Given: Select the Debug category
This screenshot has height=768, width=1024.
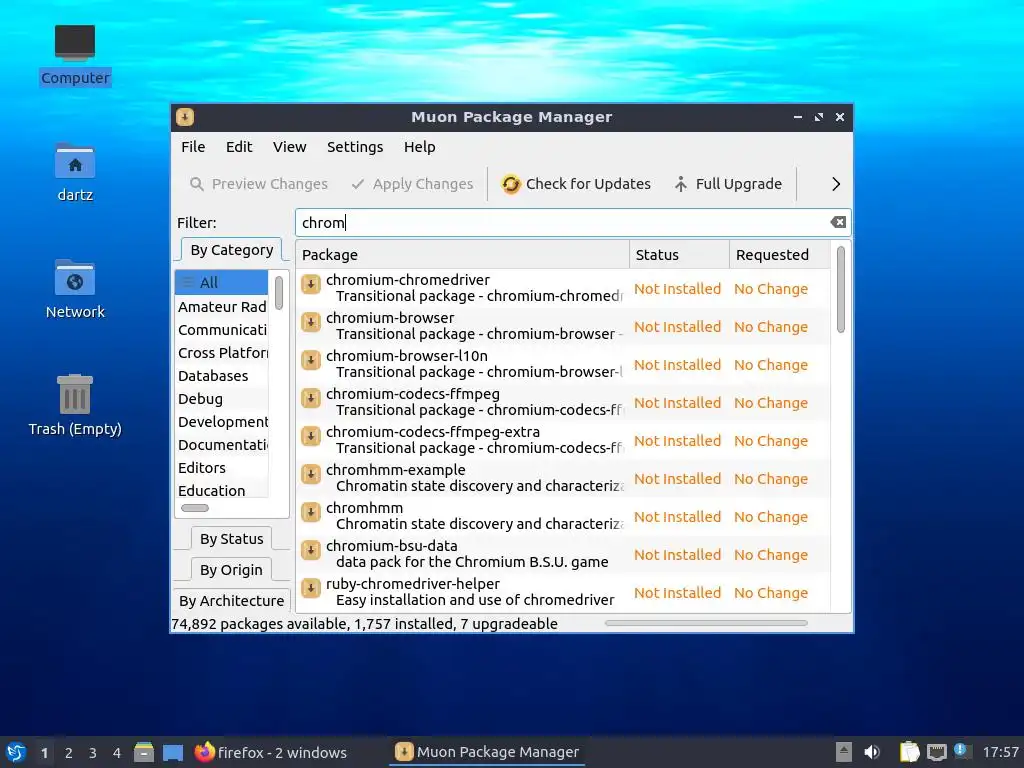Looking at the screenshot, I should [221, 399].
